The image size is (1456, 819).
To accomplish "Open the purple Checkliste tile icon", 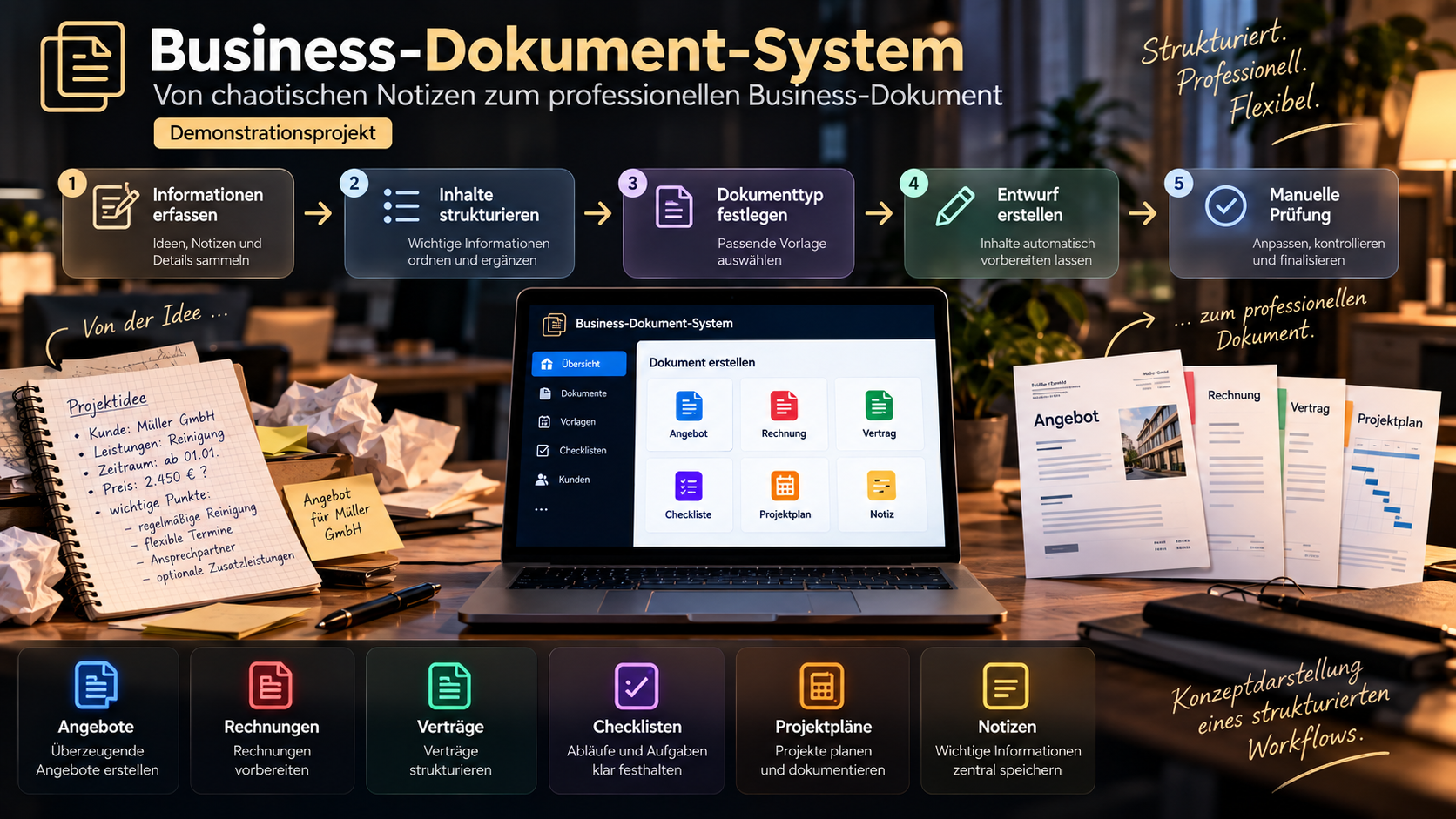I will pyautogui.click(x=688, y=487).
